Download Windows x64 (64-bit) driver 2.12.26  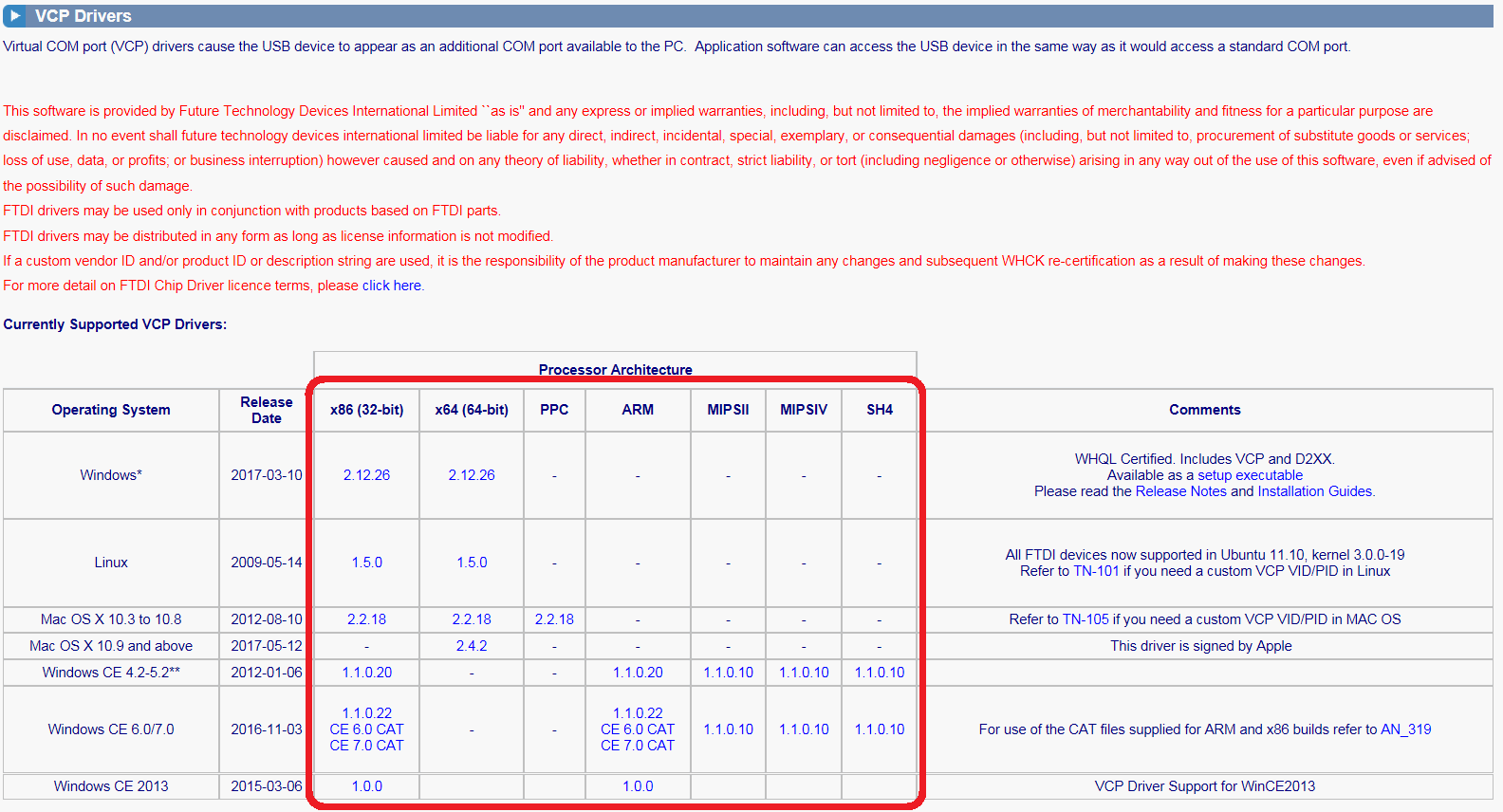(472, 475)
